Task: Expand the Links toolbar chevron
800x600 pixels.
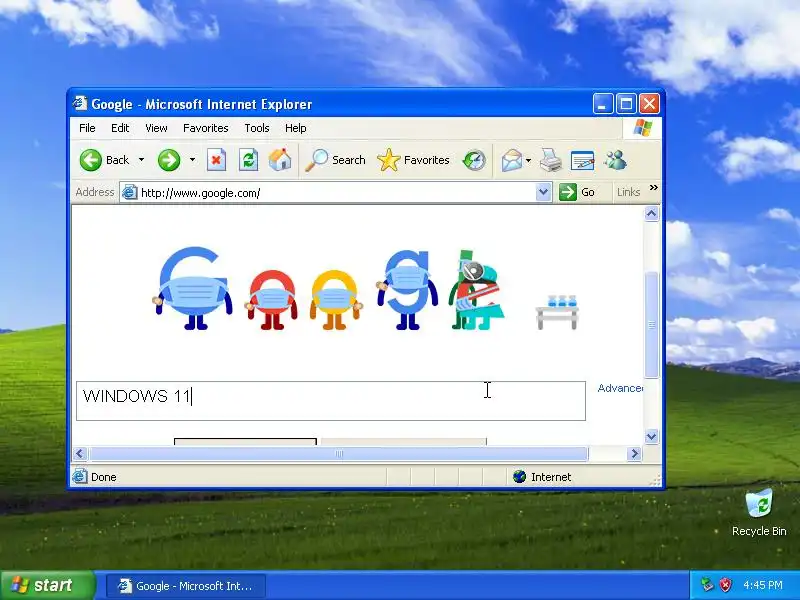Action: tap(654, 188)
